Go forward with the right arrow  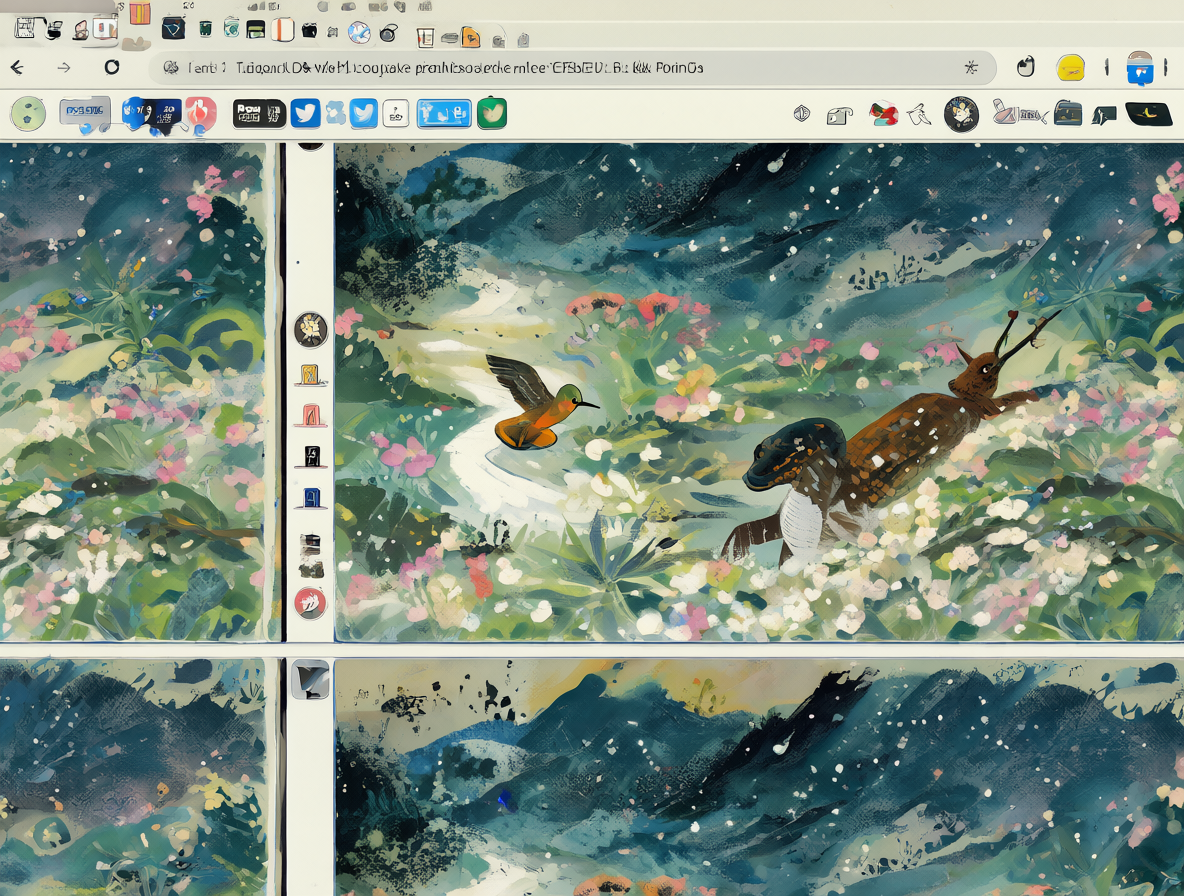click(x=64, y=68)
